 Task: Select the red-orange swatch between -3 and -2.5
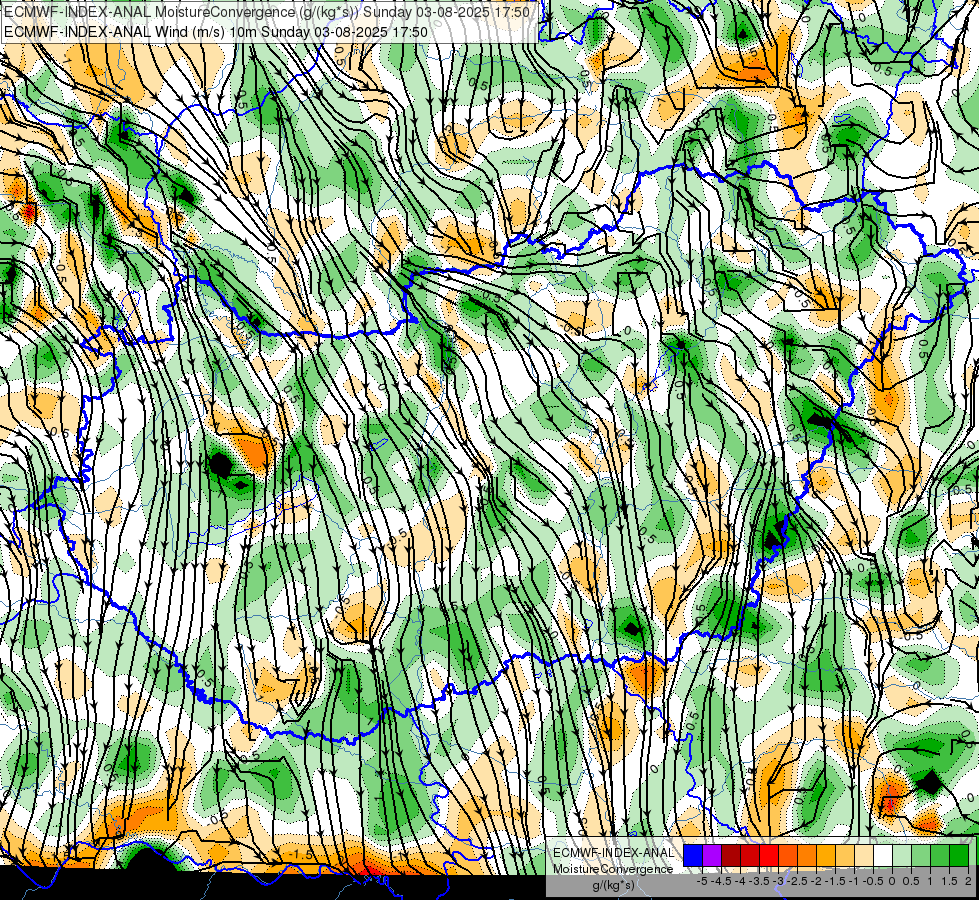(x=788, y=856)
